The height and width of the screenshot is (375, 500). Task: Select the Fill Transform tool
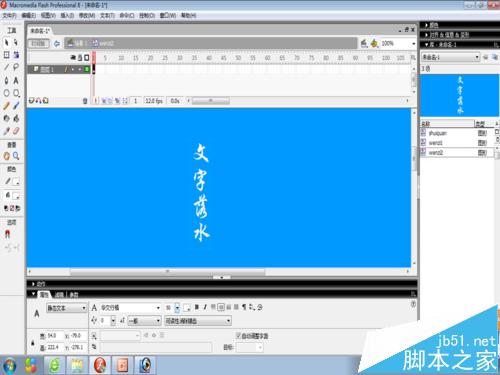coord(16,55)
